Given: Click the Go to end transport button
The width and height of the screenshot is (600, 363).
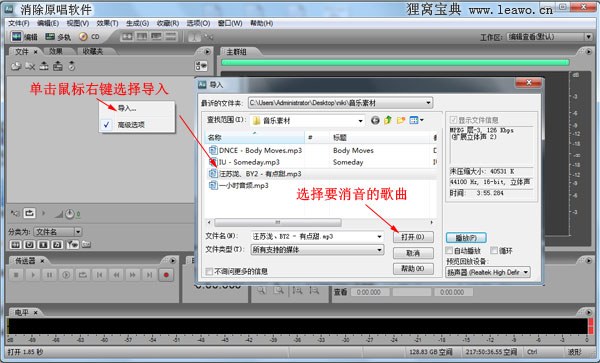Looking at the screenshot, I should [x=149, y=275].
